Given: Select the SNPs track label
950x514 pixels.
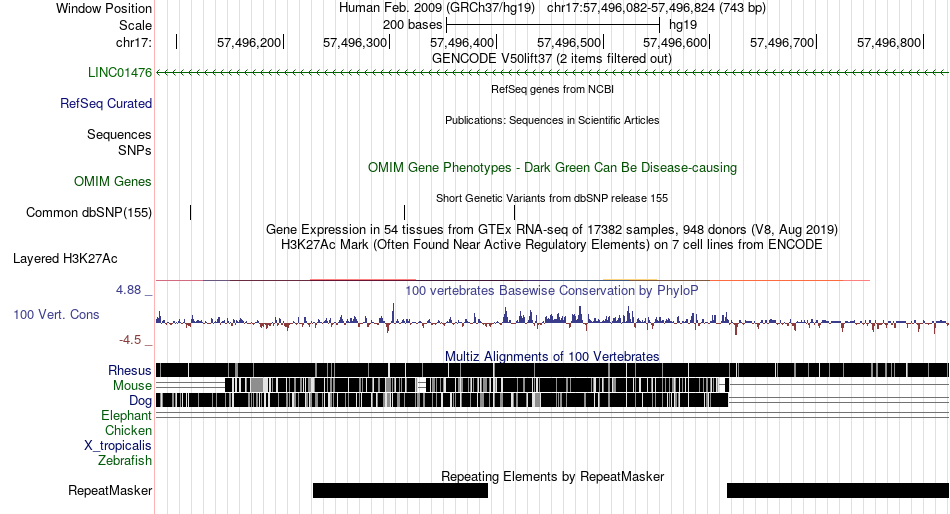Looking at the screenshot, I should [x=135, y=150].
